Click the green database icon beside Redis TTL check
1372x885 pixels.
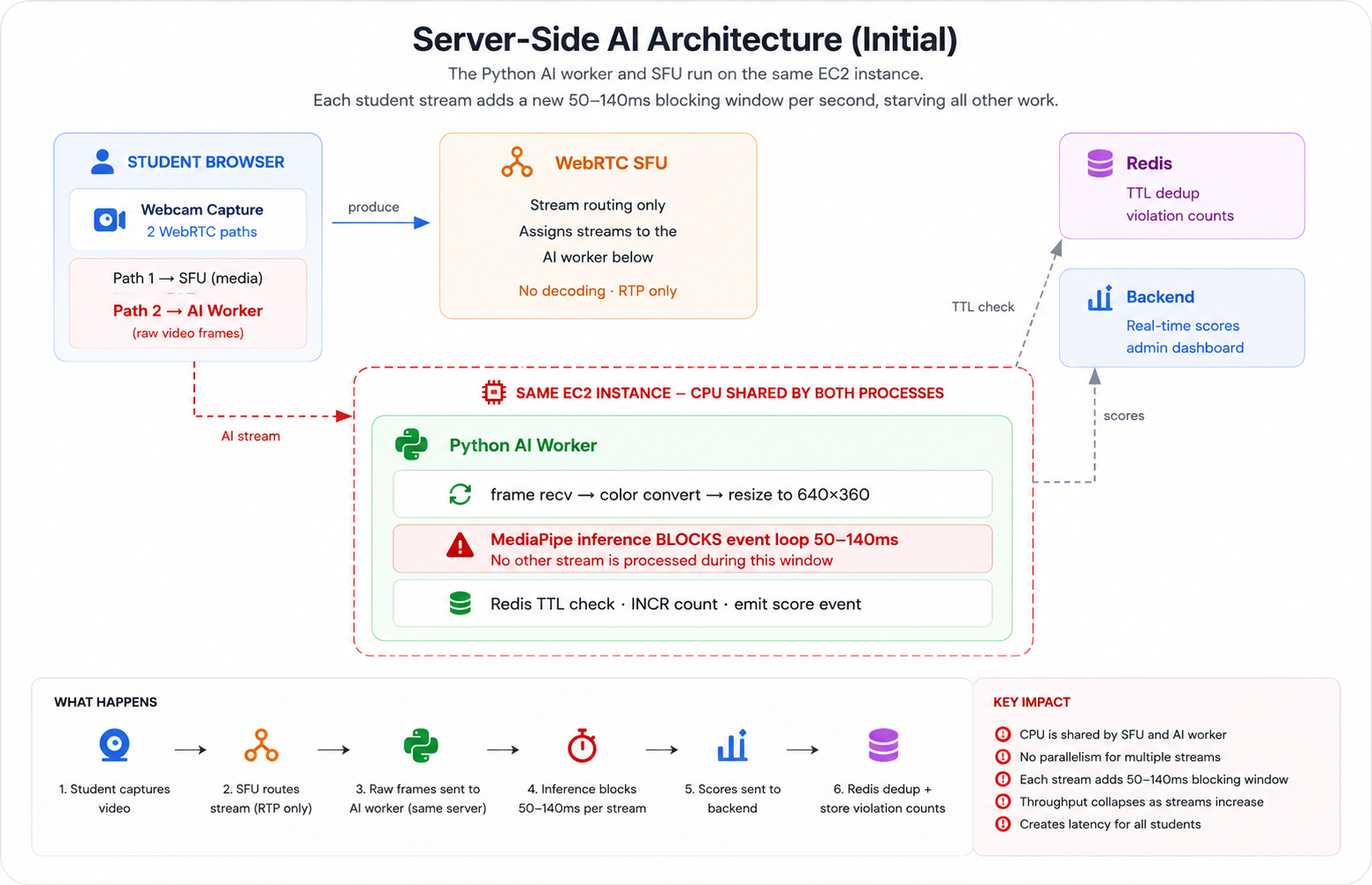(461, 603)
